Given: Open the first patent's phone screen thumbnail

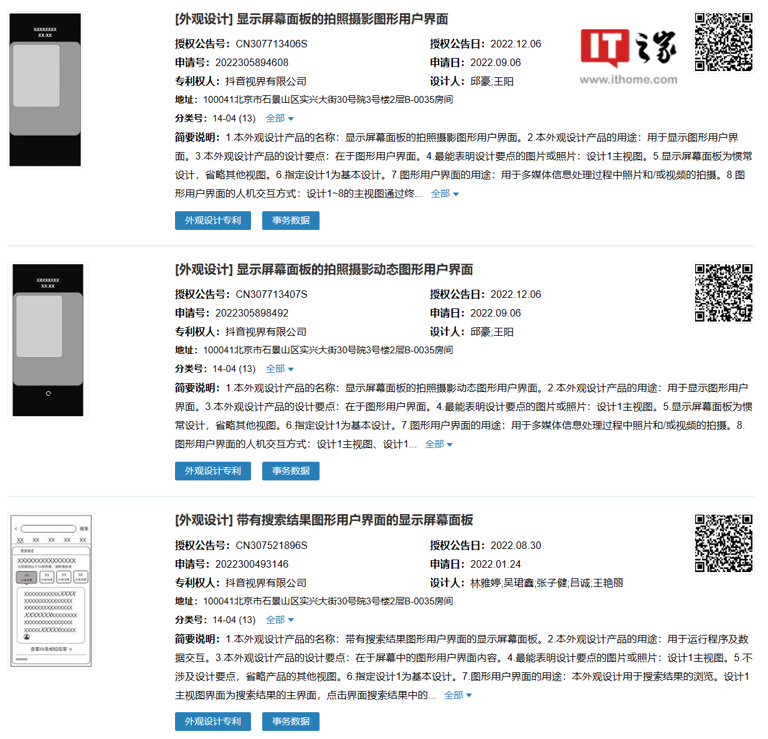Looking at the screenshot, I should pos(47,90).
